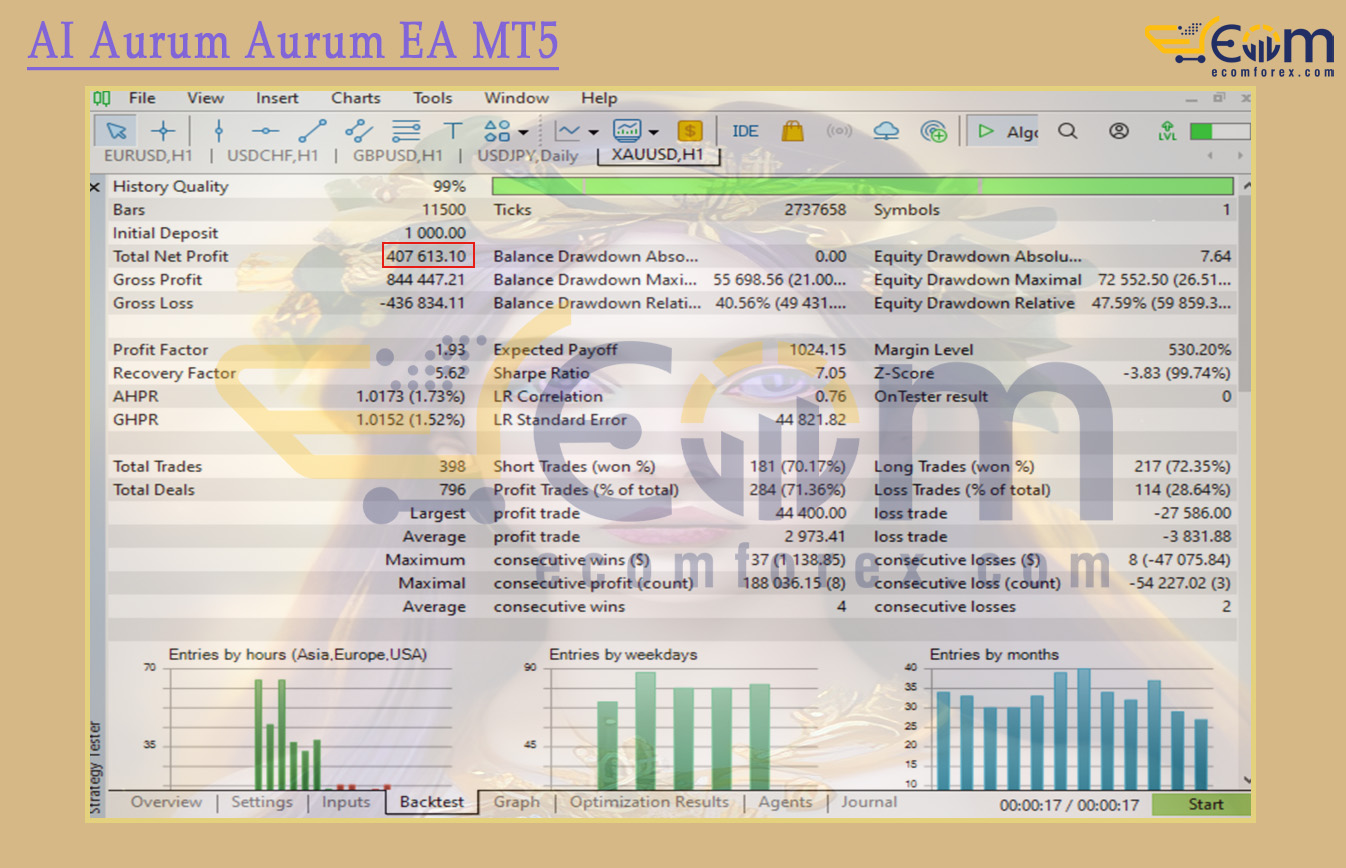Expand the objects shapes dropdown arrow
This screenshot has height=868, width=1346.
[523, 132]
